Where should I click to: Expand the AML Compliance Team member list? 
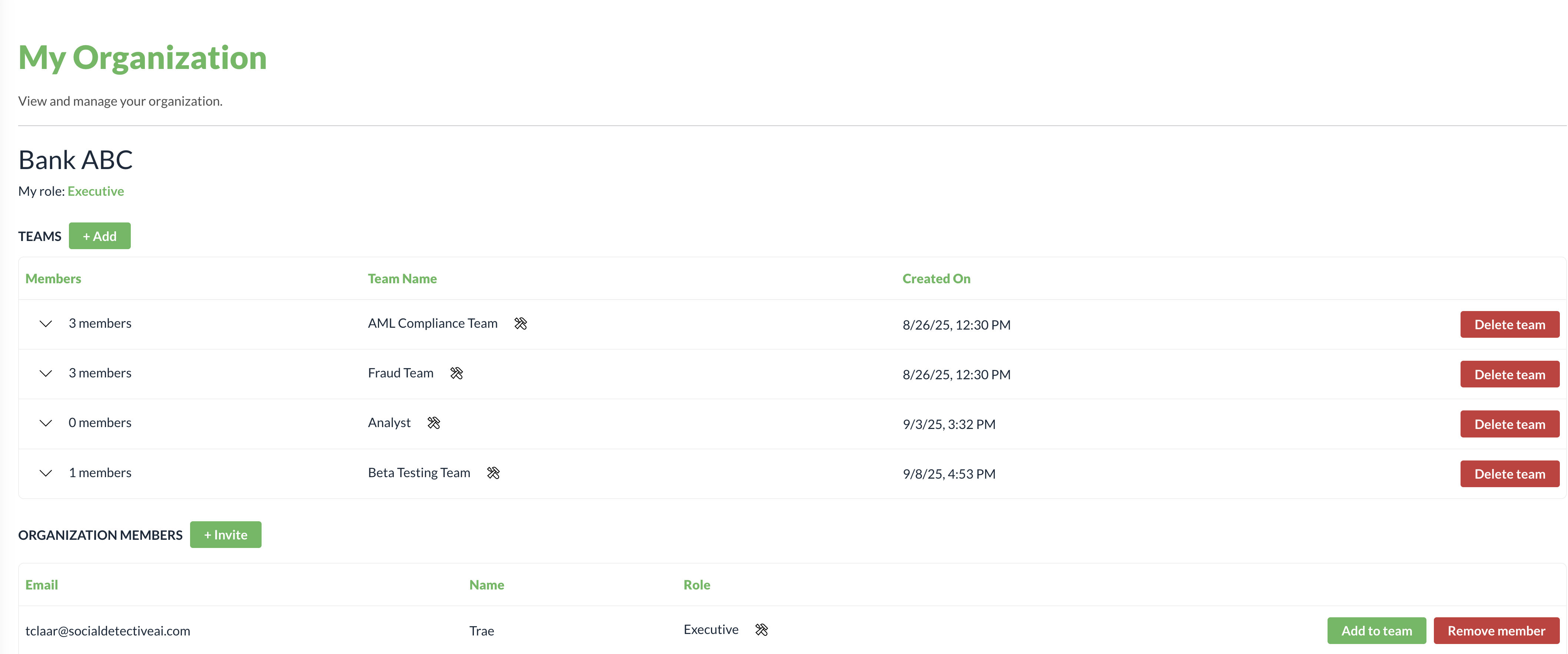click(46, 324)
